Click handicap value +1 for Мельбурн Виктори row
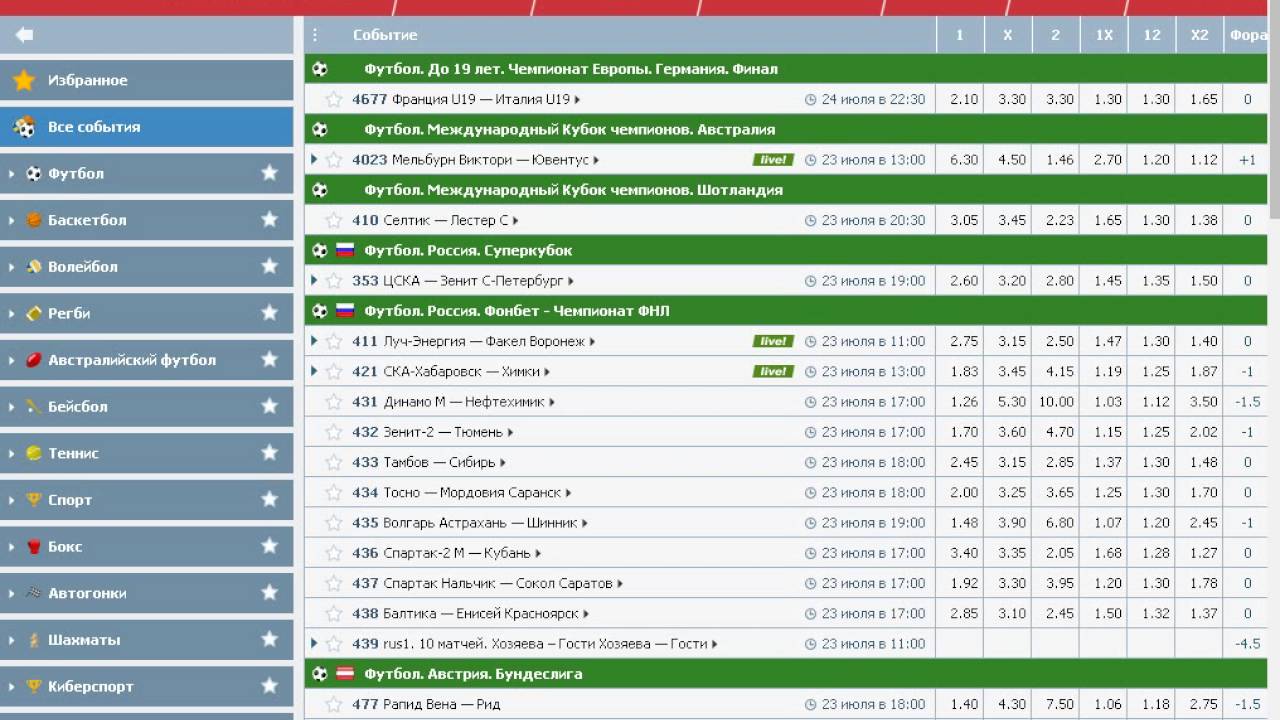Image resolution: width=1280 pixels, height=720 pixels. click(x=1247, y=160)
